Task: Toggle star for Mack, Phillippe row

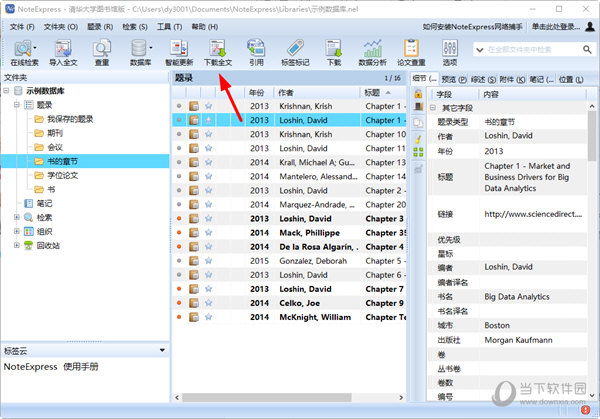Action: pos(208,233)
